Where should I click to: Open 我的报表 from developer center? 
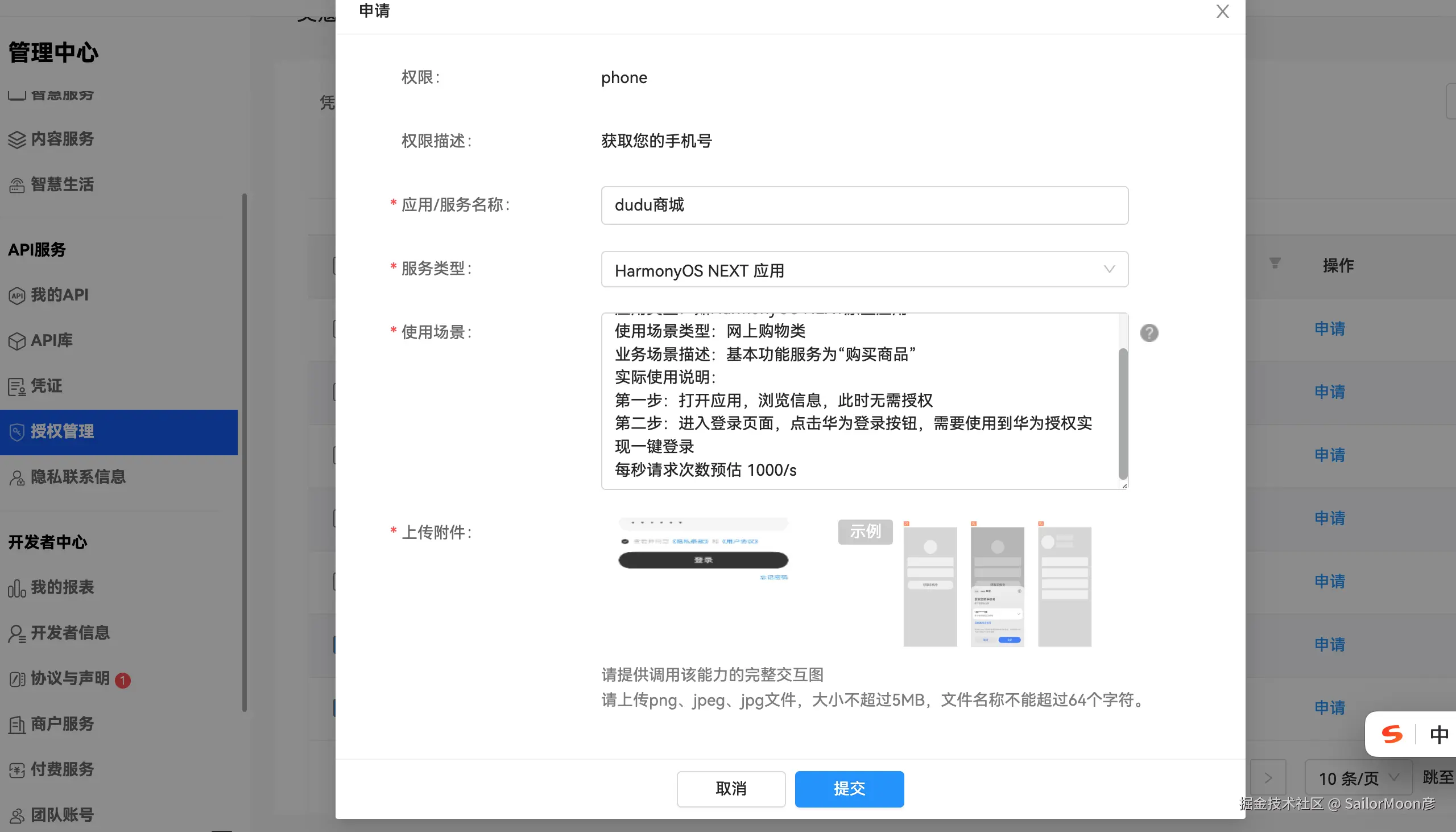(x=62, y=587)
